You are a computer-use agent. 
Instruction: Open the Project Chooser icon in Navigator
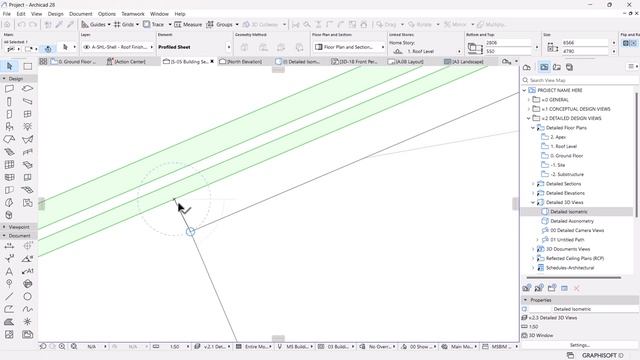click(527, 67)
